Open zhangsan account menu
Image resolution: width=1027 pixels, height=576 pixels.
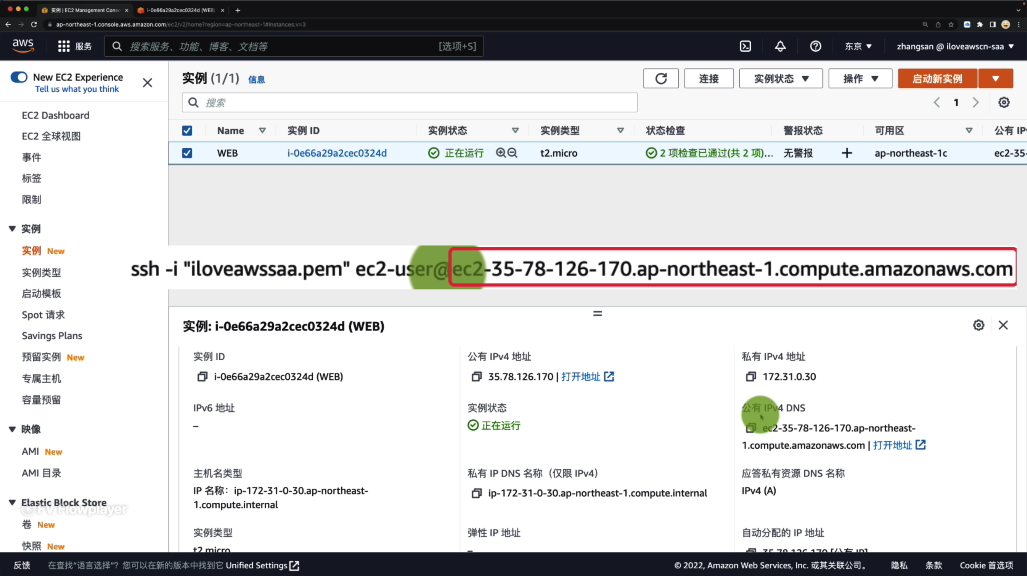(955, 47)
